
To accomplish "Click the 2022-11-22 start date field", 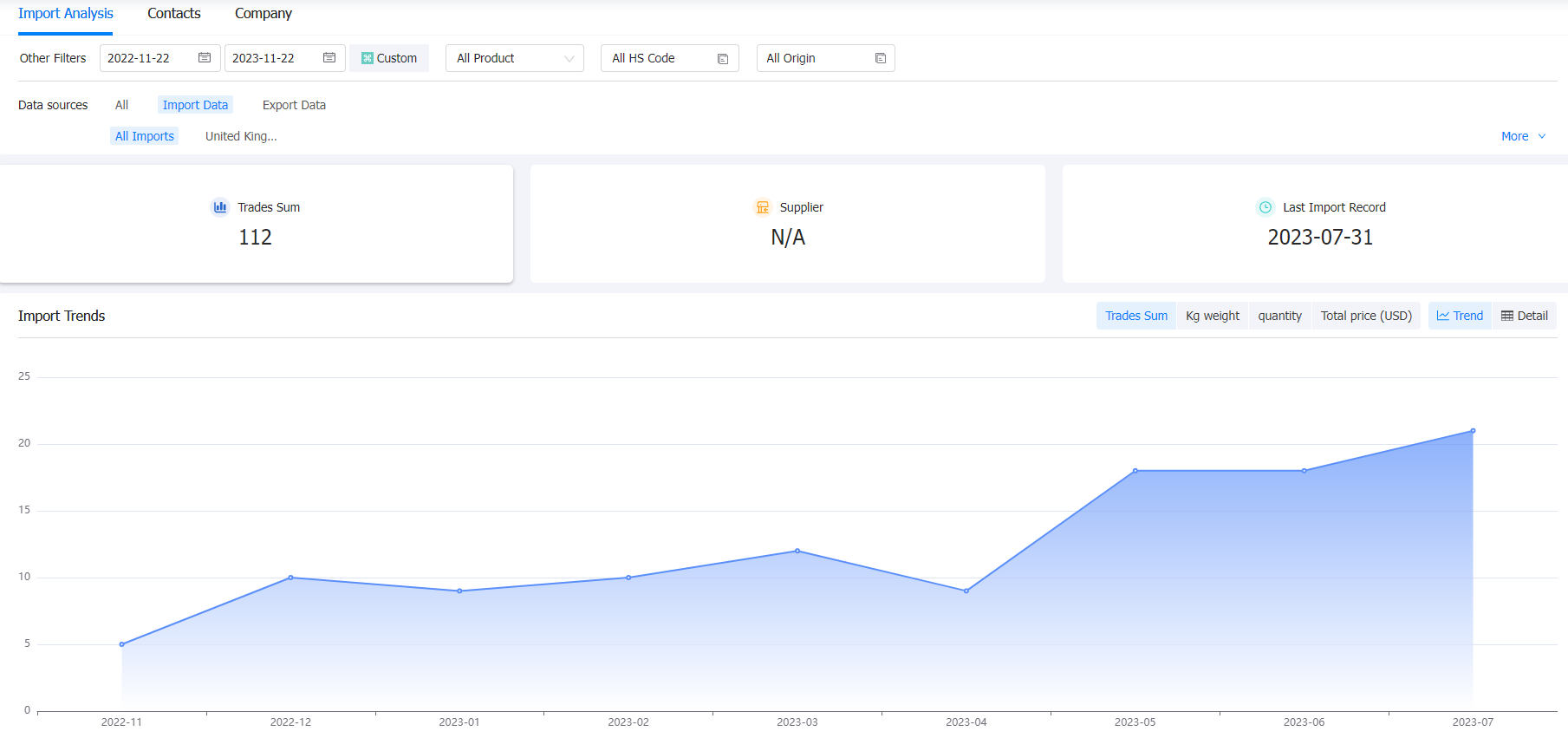I will coord(160,58).
